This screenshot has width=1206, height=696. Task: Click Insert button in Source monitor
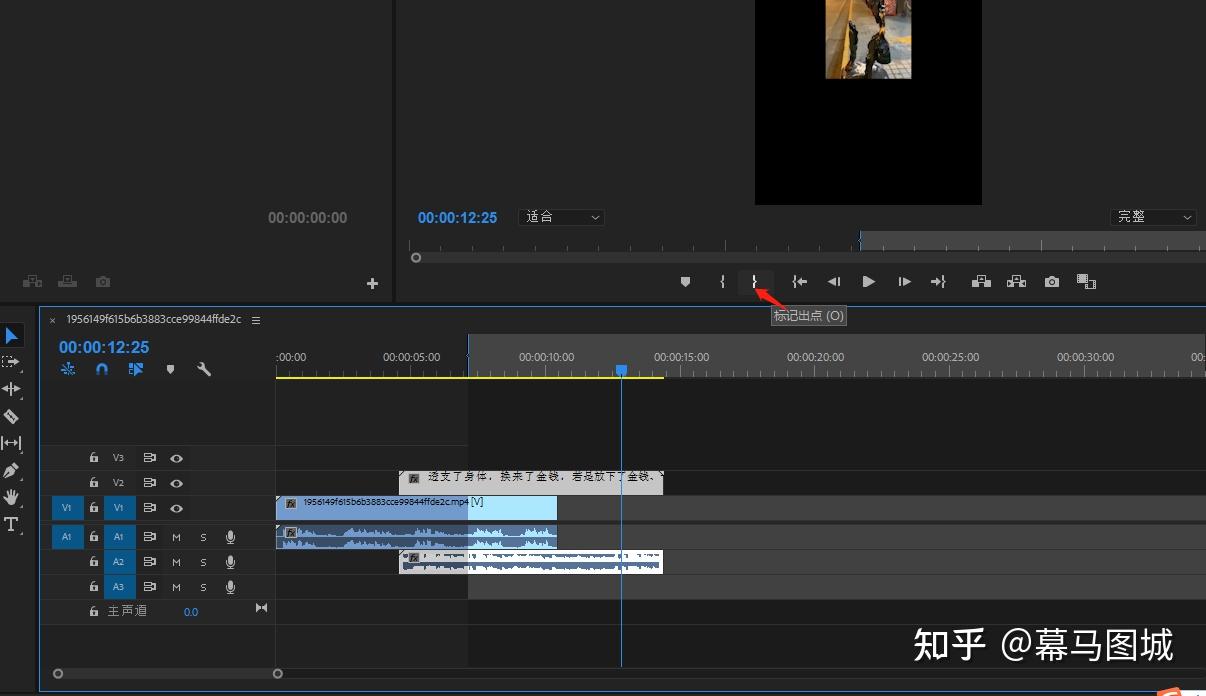pos(32,282)
